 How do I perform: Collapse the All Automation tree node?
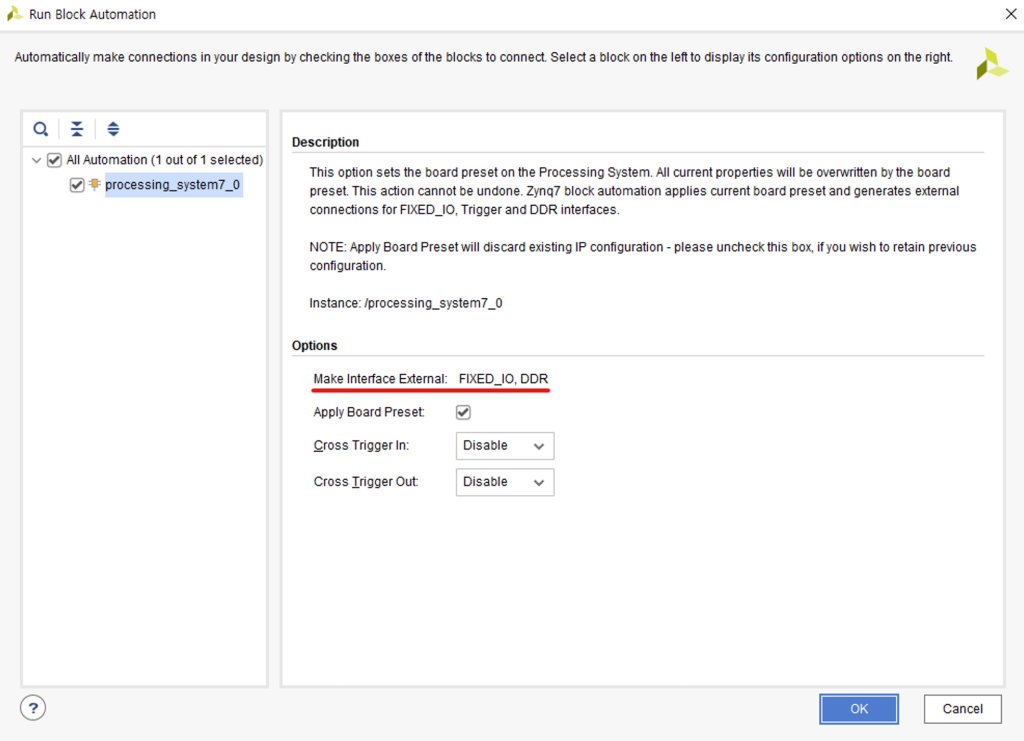37,160
